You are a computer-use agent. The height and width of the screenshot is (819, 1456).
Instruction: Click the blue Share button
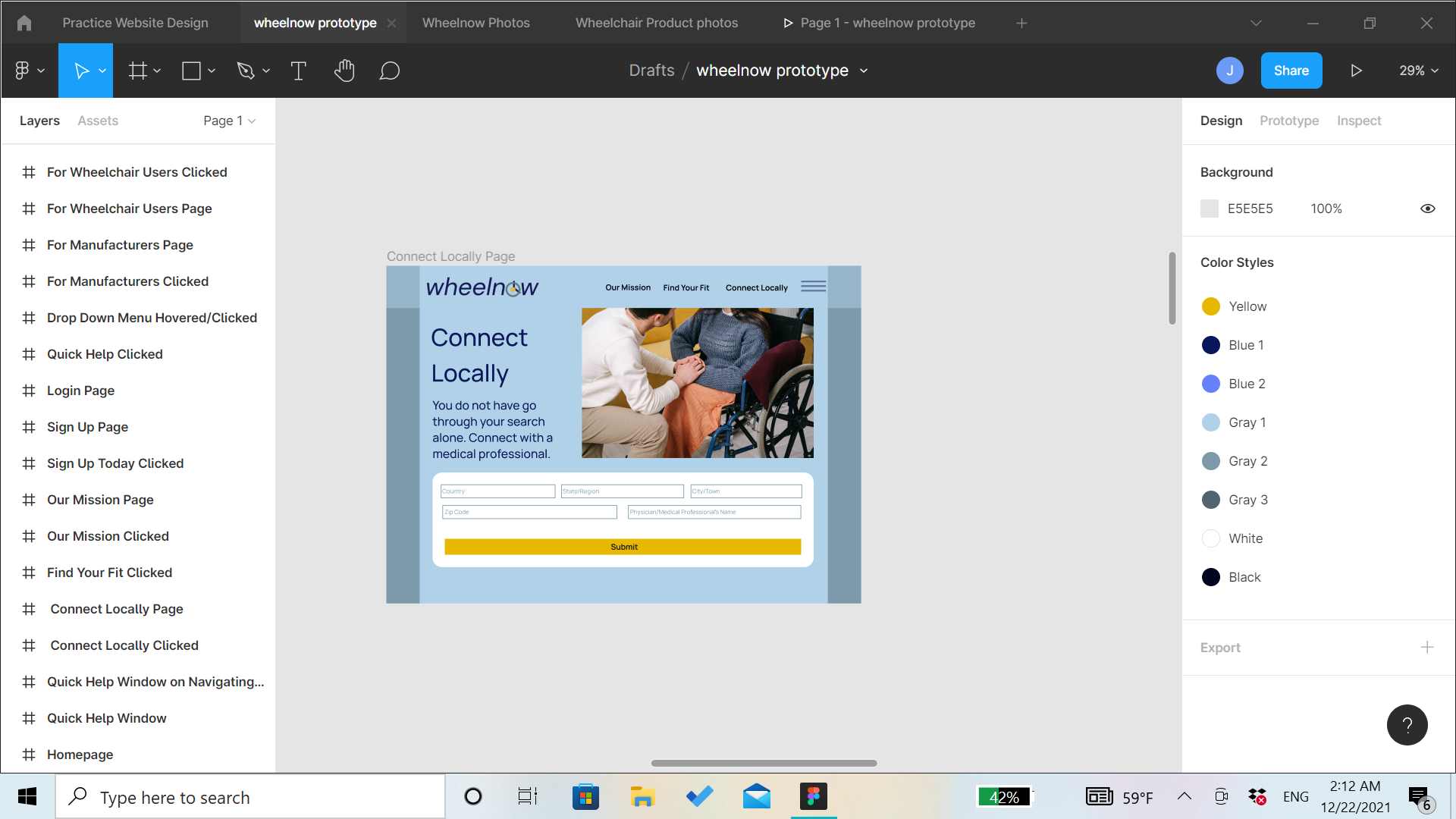point(1291,71)
